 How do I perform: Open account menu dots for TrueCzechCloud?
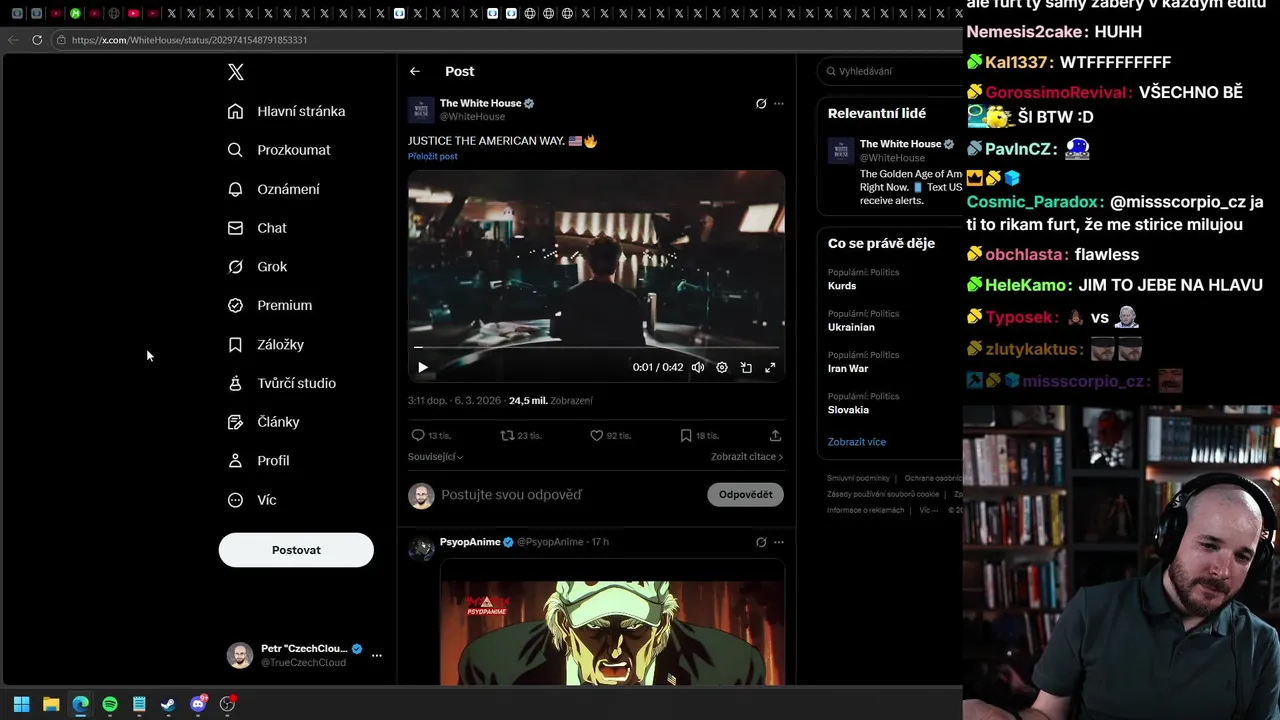tap(377, 655)
